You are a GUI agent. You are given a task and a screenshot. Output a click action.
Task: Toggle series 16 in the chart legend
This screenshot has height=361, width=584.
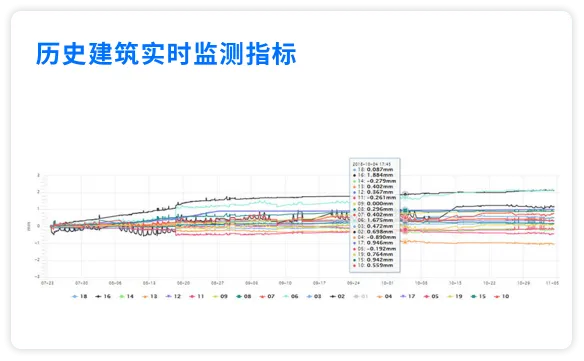[x=103, y=297]
